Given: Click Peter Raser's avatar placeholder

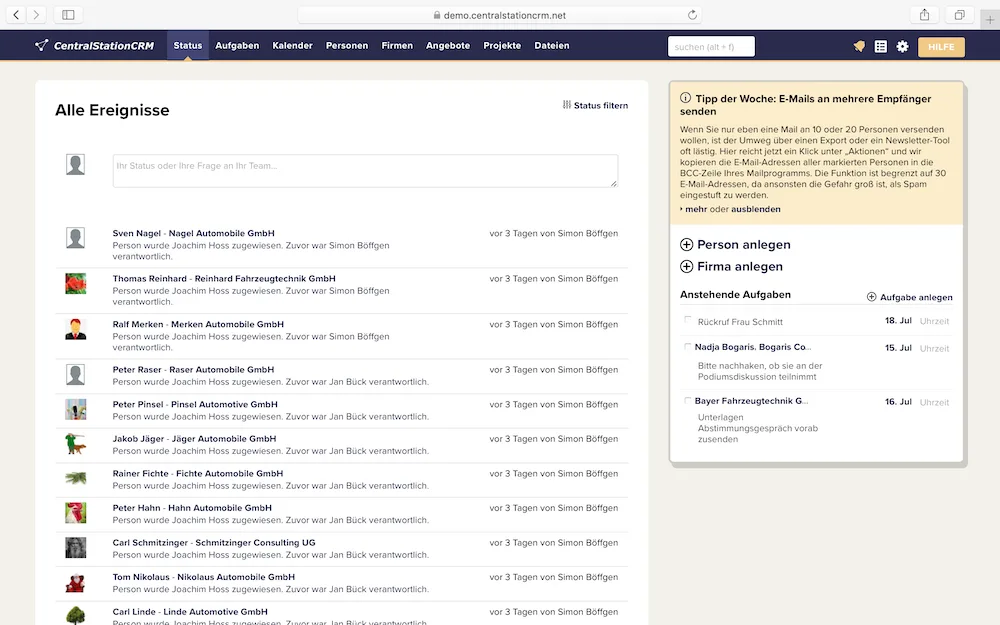Looking at the screenshot, I should click(x=75, y=374).
